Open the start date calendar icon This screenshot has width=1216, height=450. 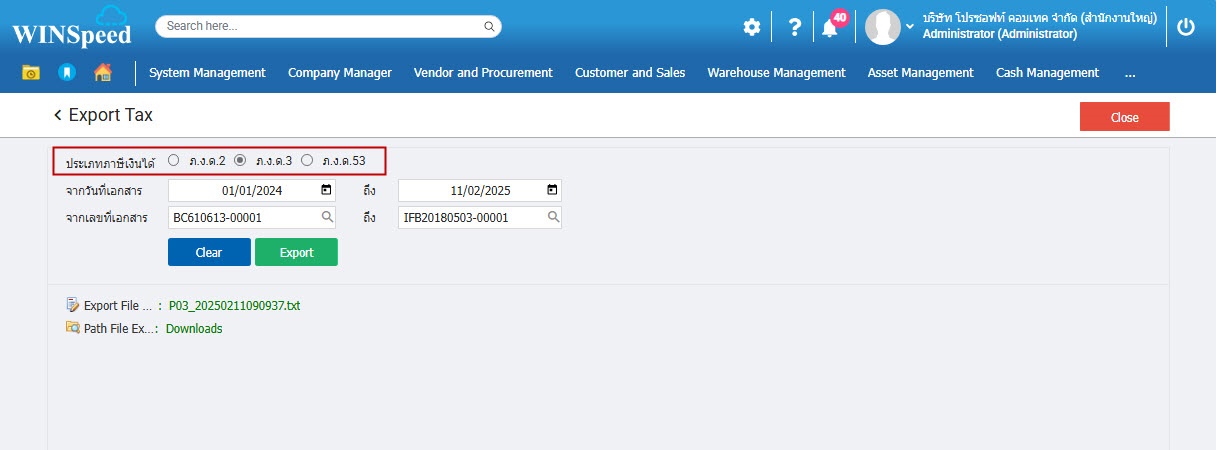326,189
